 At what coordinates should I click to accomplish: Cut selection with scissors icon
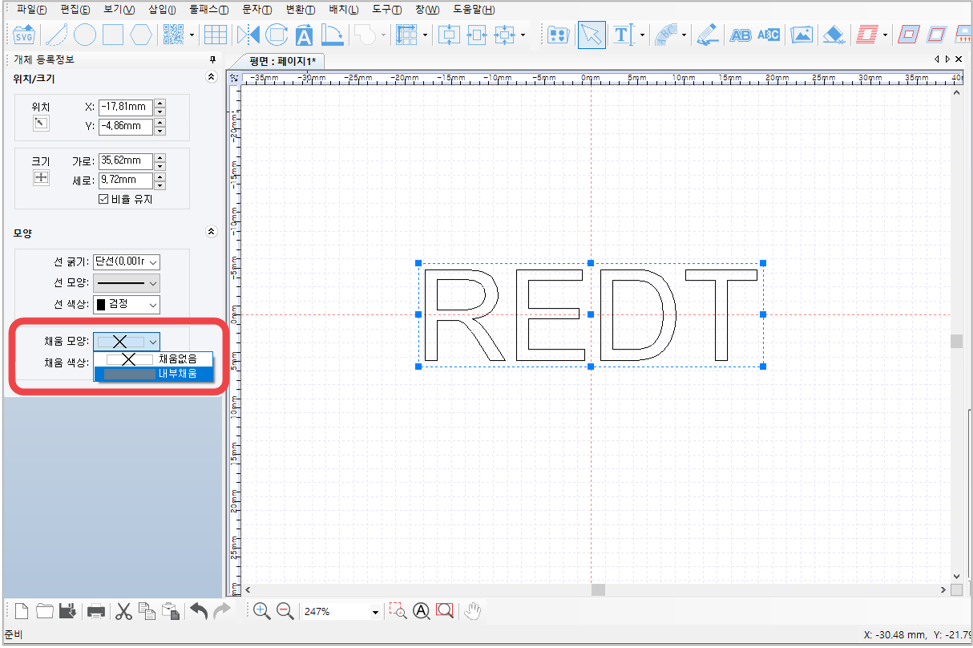point(123,611)
